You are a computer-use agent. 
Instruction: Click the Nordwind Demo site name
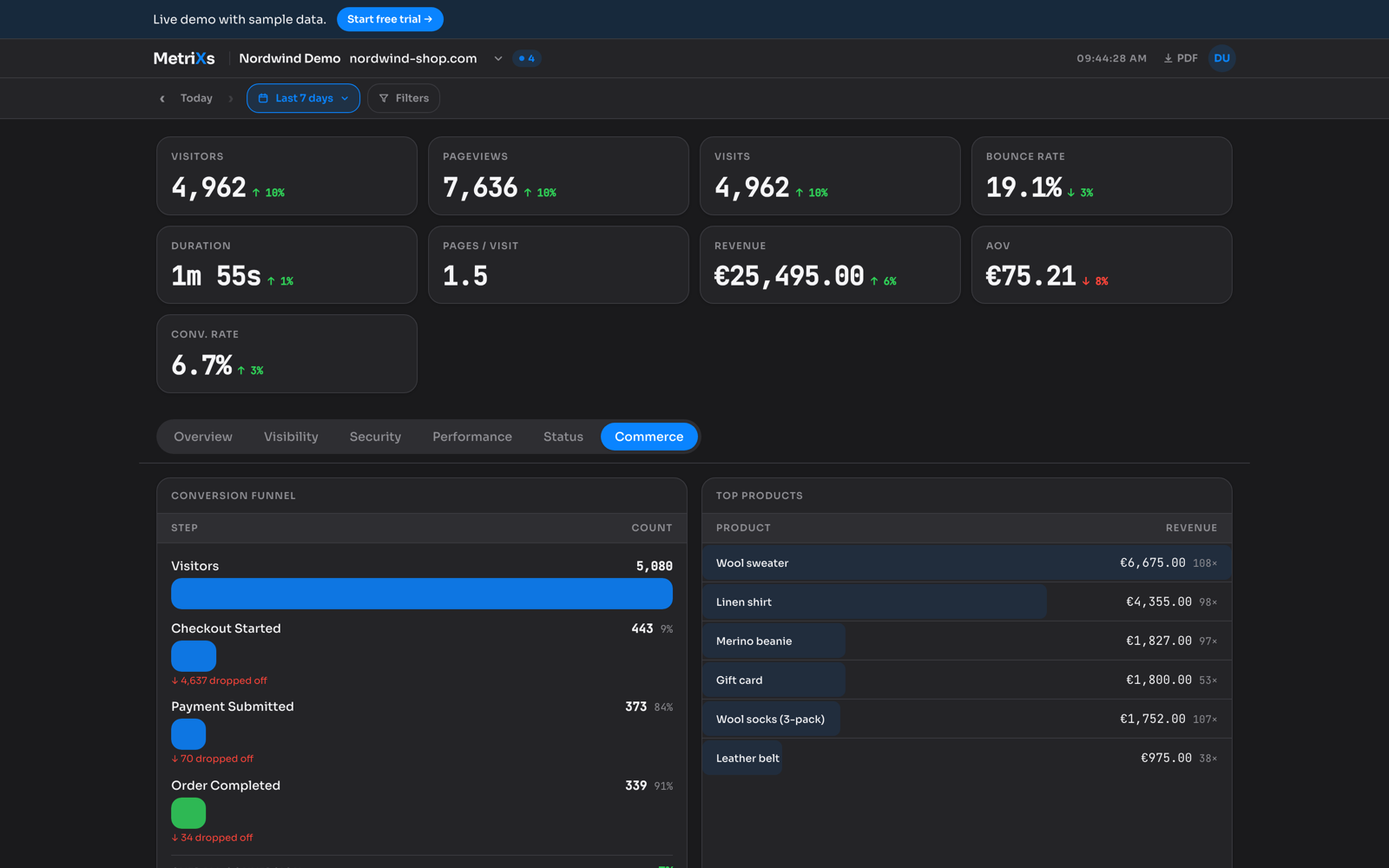[x=289, y=58]
